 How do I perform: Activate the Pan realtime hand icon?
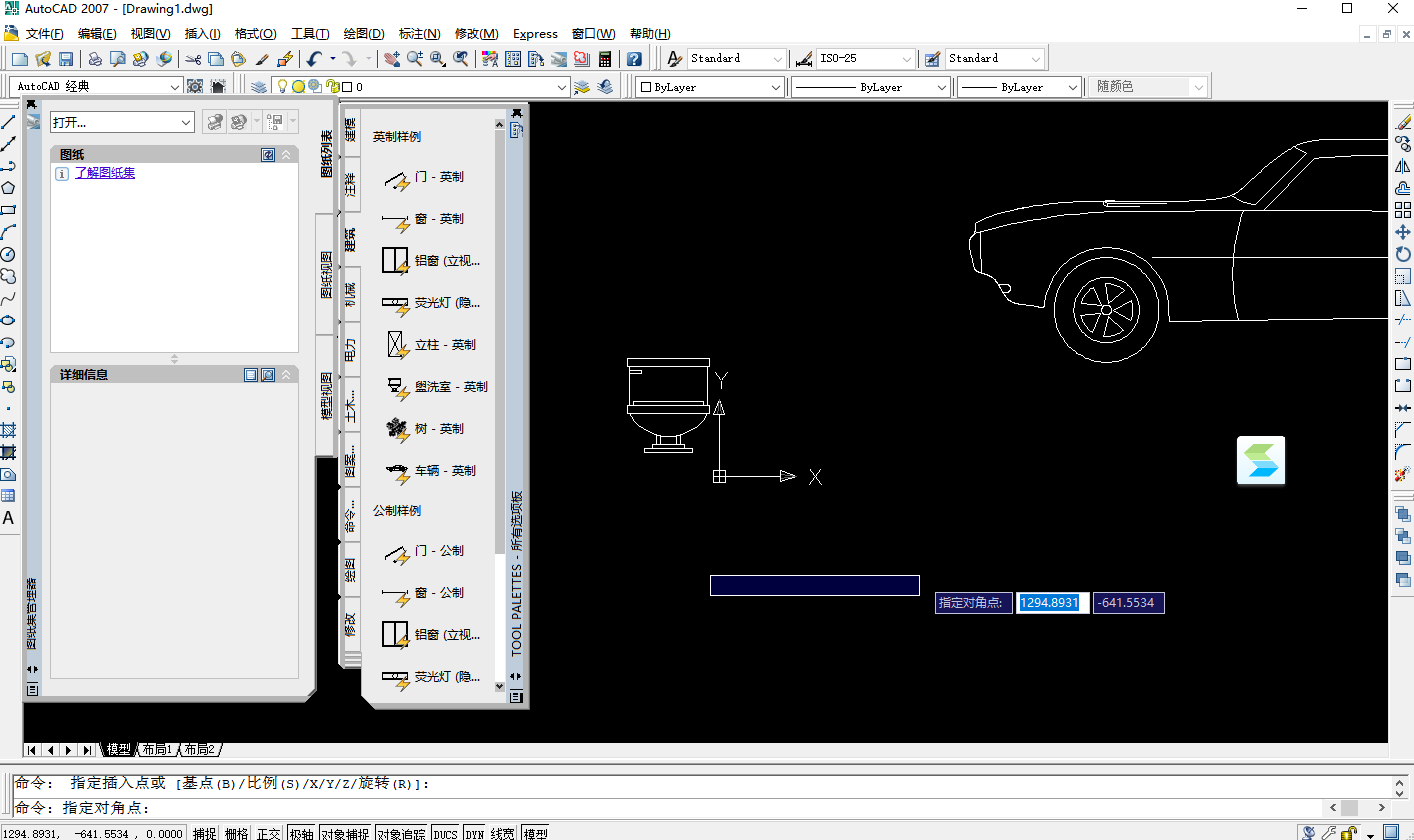392,59
